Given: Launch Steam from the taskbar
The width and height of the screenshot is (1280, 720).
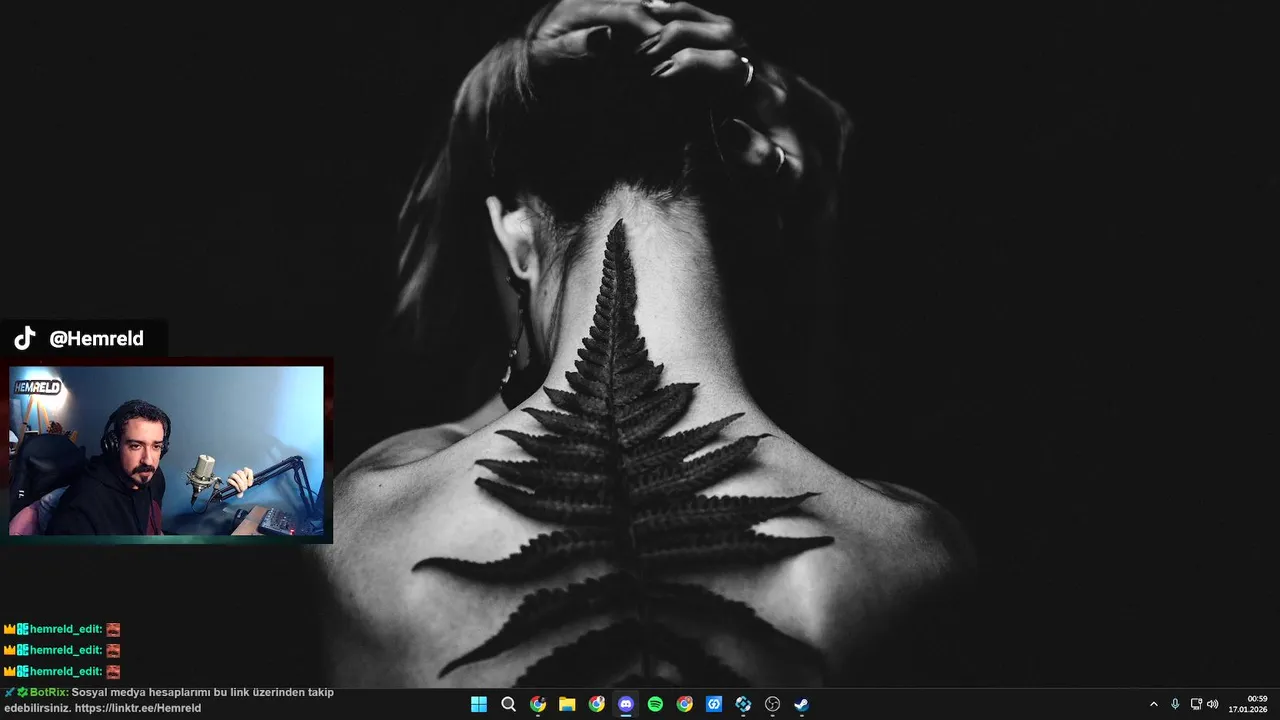Looking at the screenshot, I should tap(802, 704).
